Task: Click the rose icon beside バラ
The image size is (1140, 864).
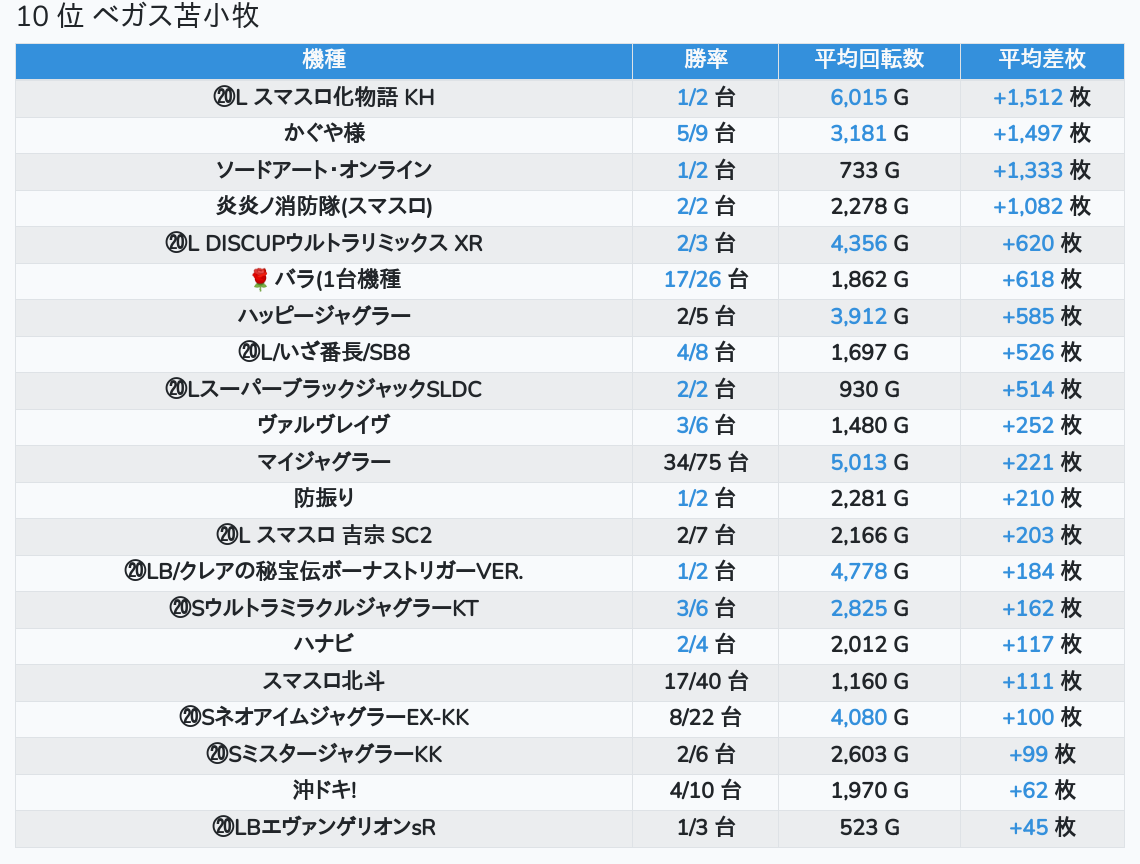Action: tap(260, 280)
